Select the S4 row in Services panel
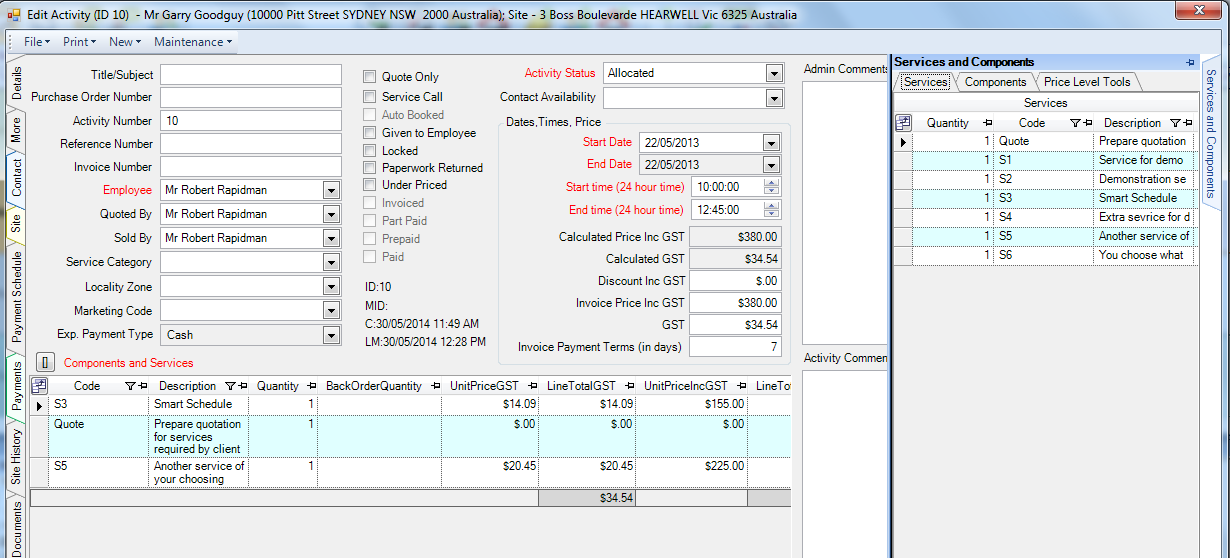Viewport: 1230px width, 558px height. coord(1045,217)
